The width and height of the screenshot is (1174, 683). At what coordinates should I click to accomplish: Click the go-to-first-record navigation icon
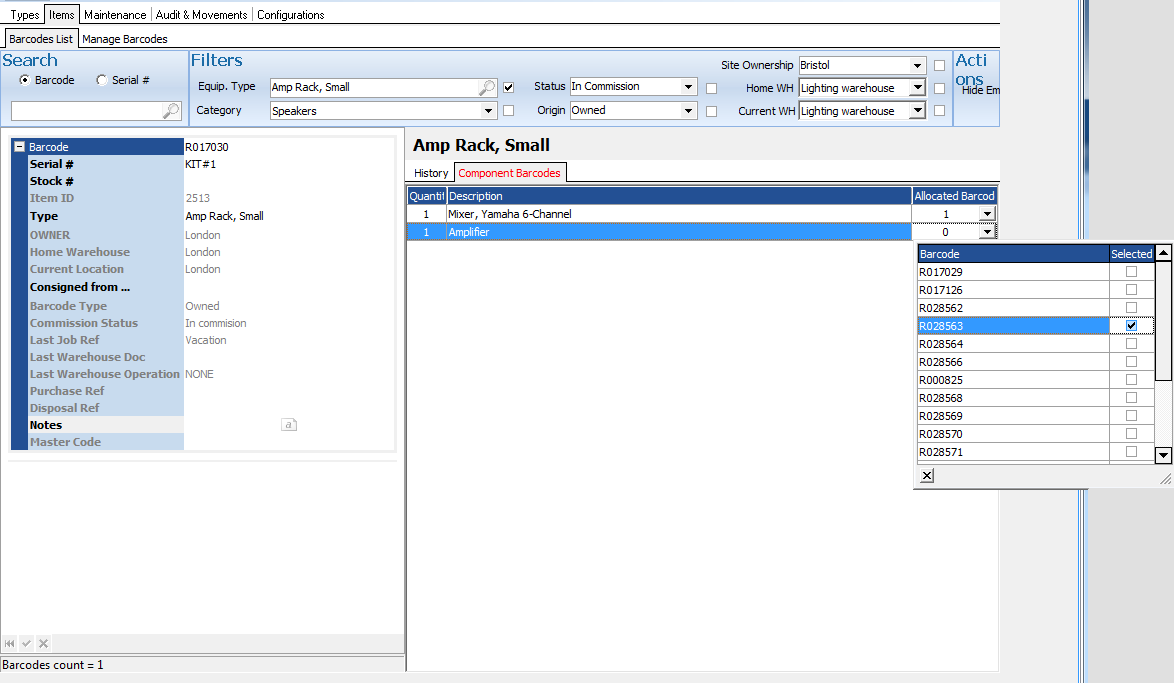(10, 643)
